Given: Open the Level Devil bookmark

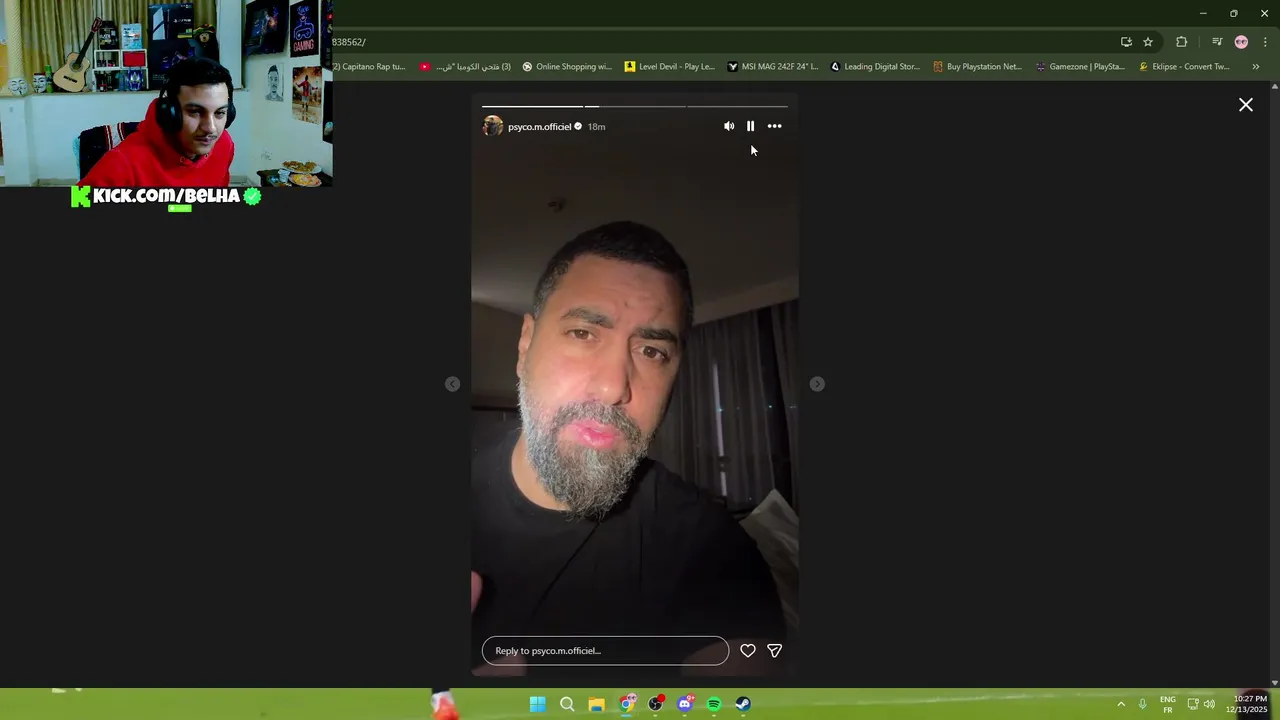Looking at the screenshot, I should 670,67.
